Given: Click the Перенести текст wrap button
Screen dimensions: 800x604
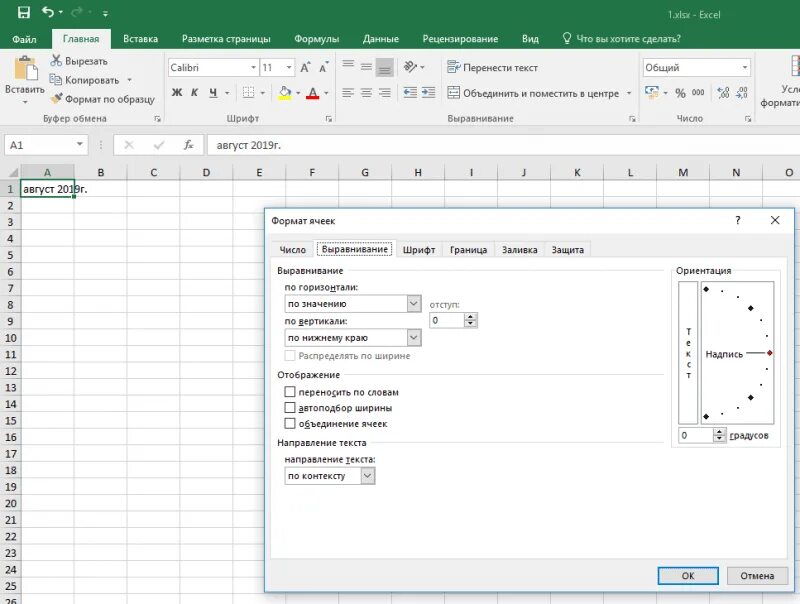Looking at the screenshot, I should tap(492, 67).
